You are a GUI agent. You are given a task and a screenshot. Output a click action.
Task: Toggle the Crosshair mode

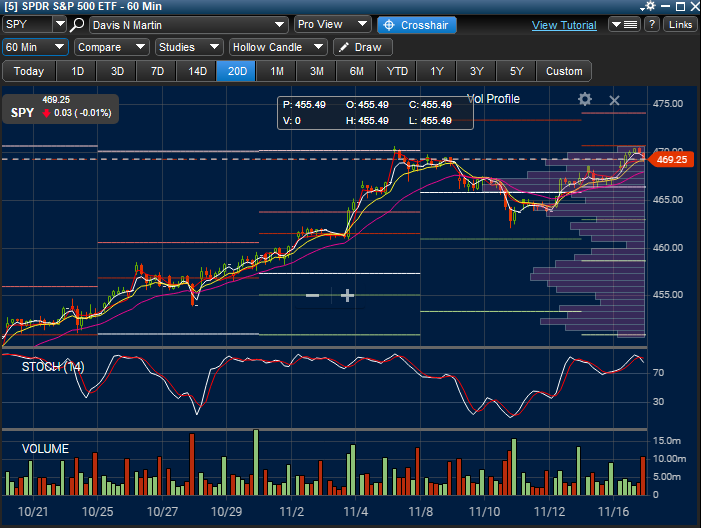[417, 25]
